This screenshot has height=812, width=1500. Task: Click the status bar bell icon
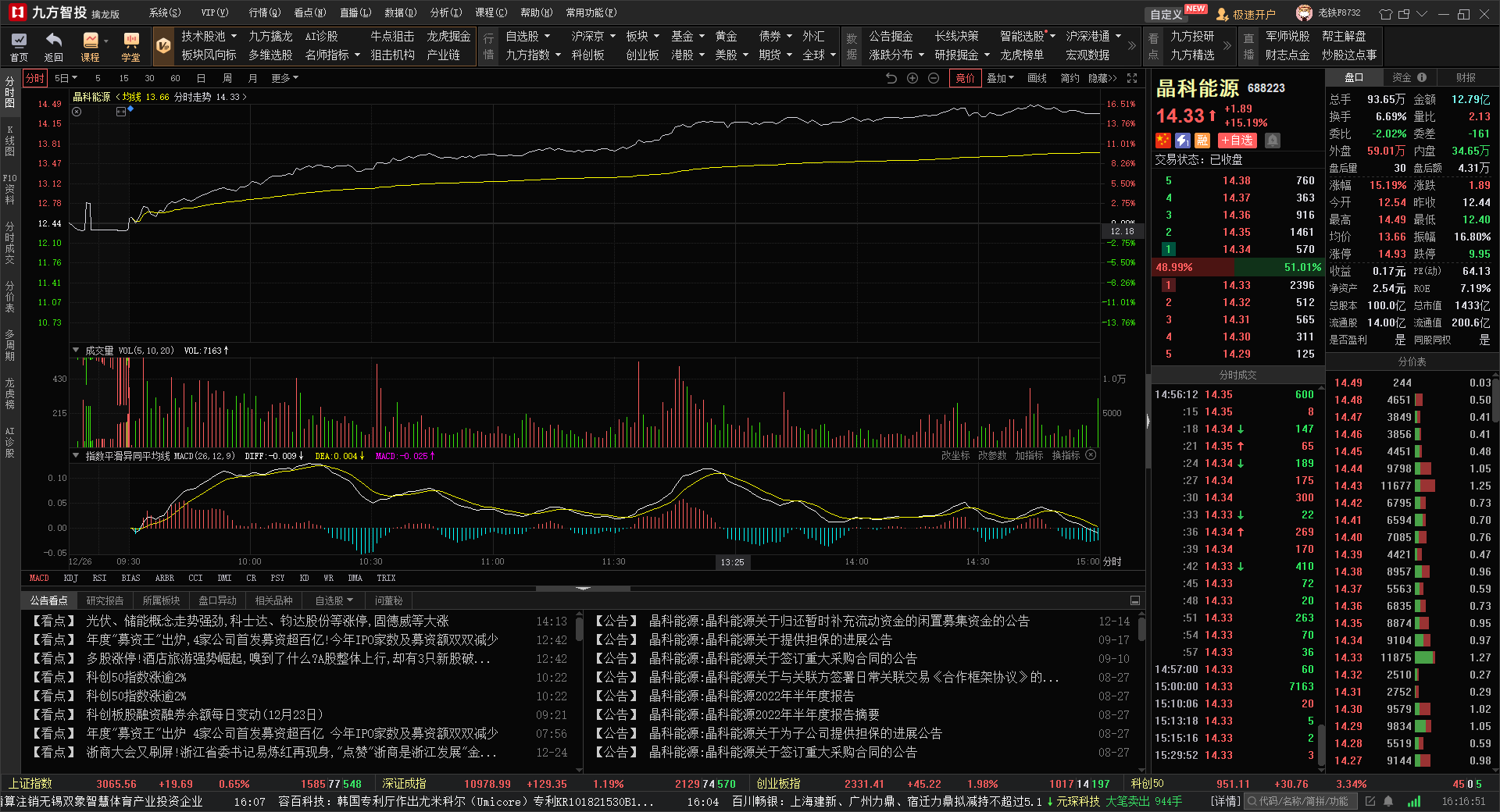coord(1388,802)
